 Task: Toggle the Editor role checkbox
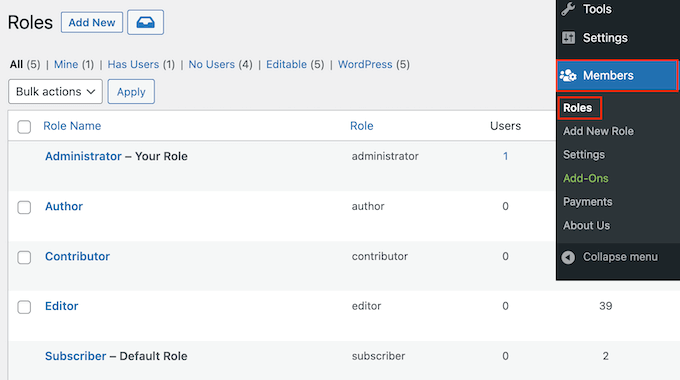click(24, 307)
